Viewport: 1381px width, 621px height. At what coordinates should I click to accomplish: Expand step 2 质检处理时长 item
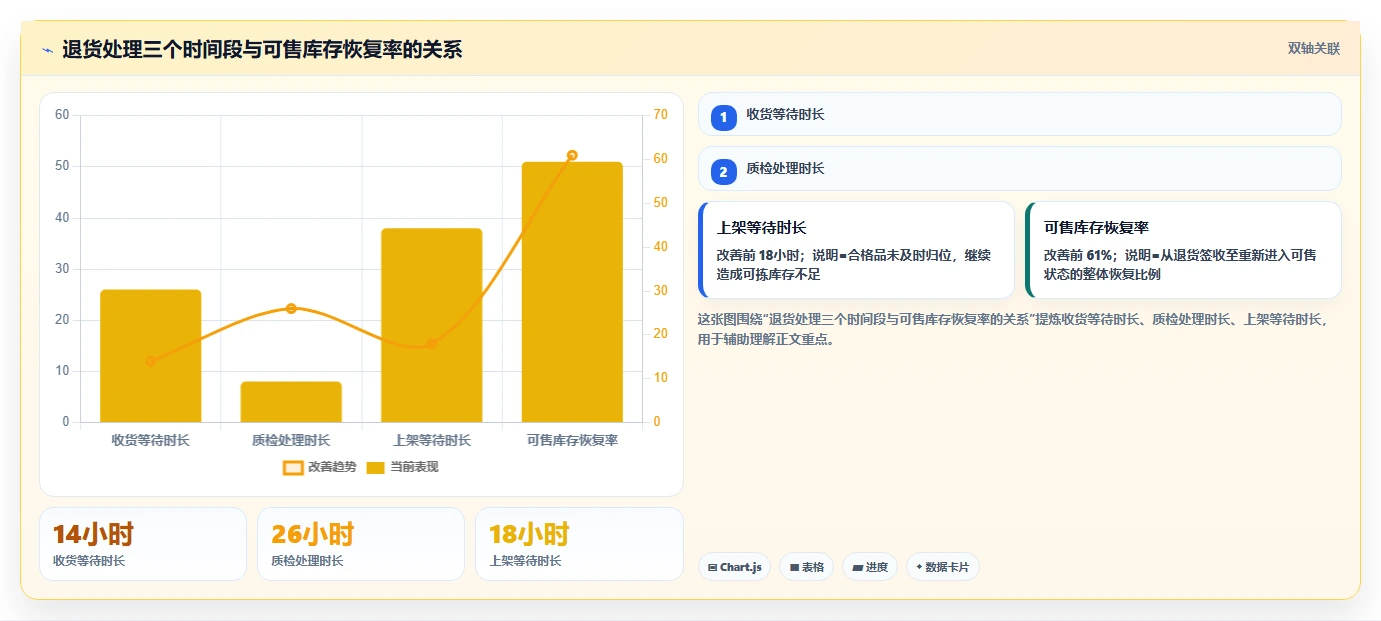coord(1019,168)
